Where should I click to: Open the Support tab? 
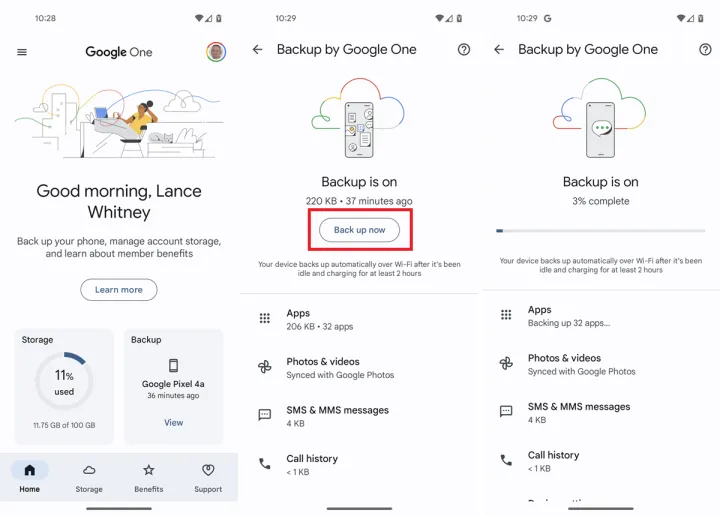208,478
